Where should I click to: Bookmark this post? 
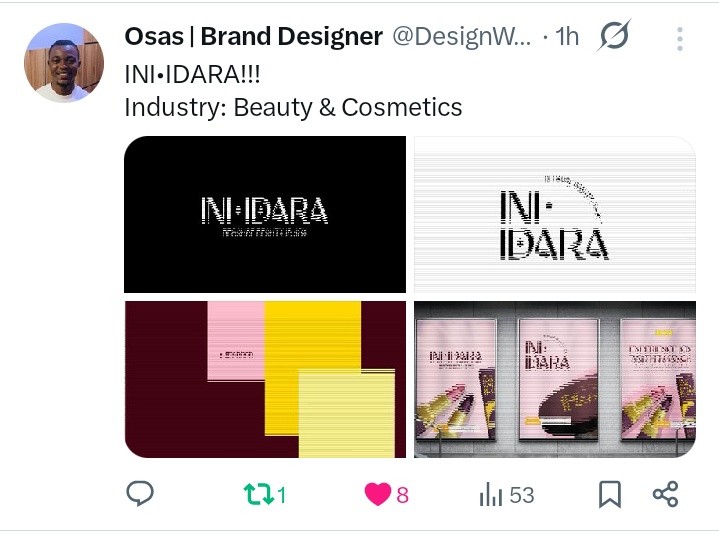click(610, 495)
